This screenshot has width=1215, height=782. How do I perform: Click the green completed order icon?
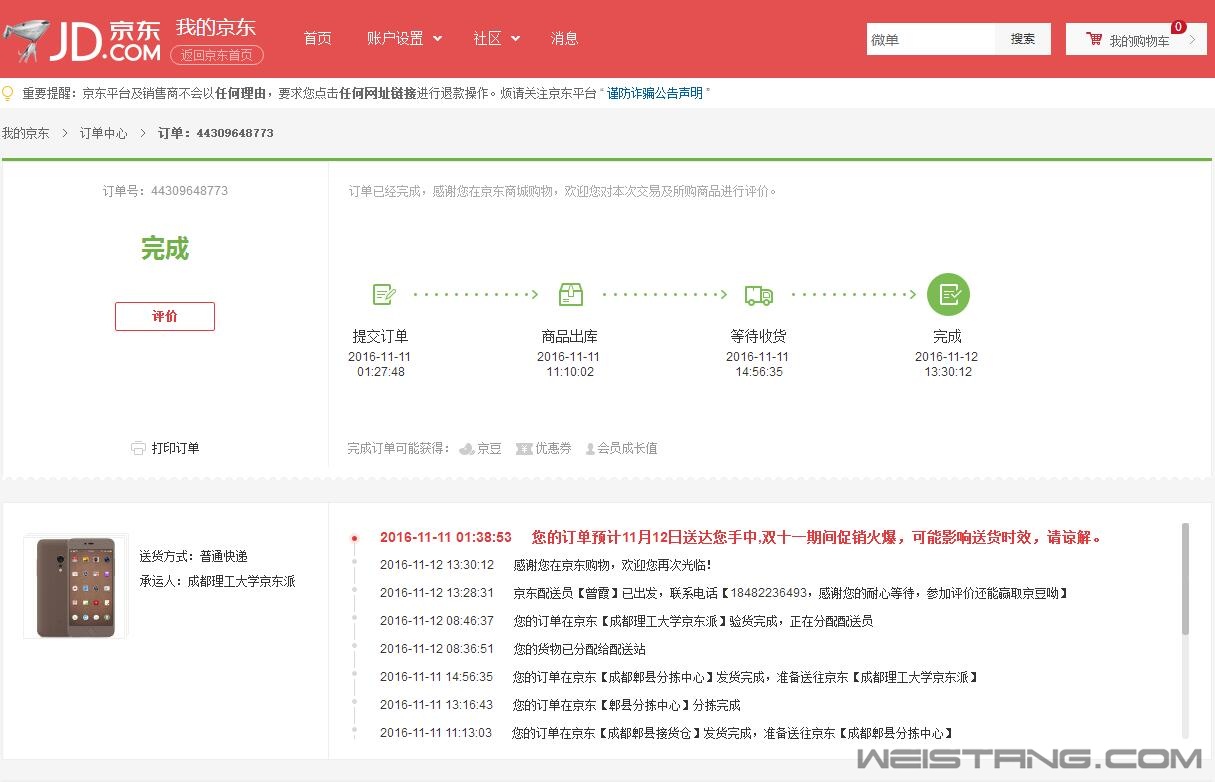(948, 294)
